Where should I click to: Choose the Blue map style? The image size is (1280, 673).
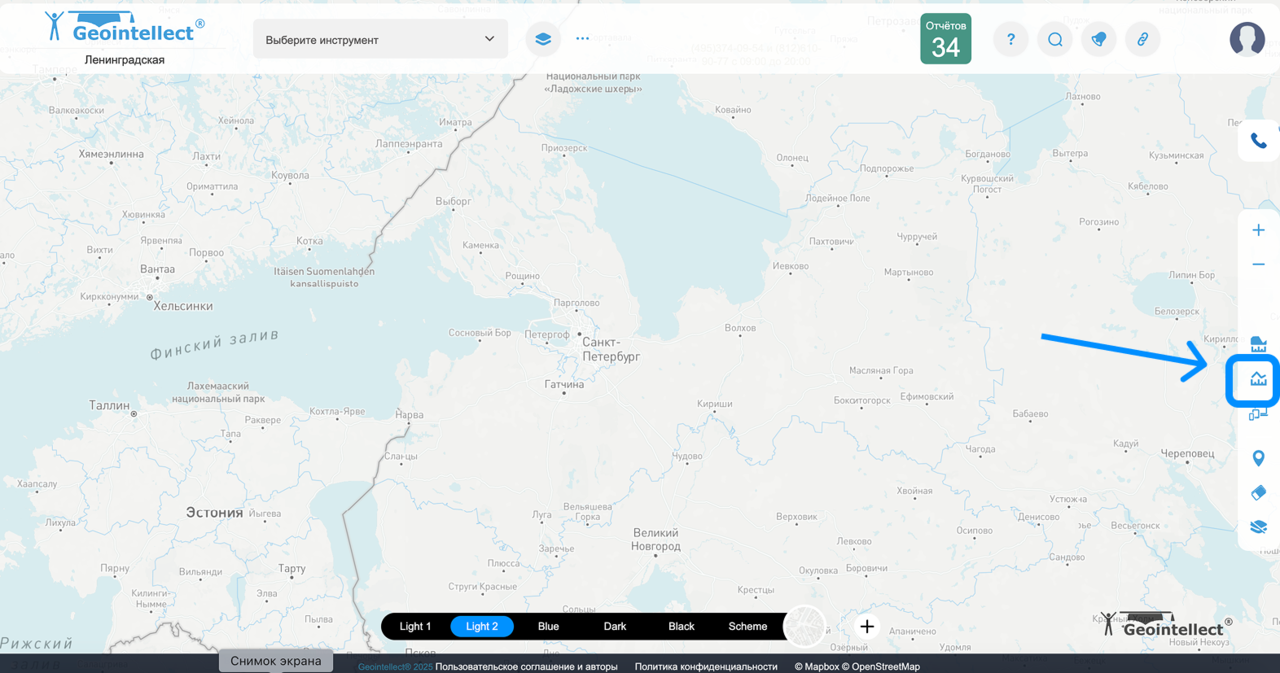click(x=548, y=627)
